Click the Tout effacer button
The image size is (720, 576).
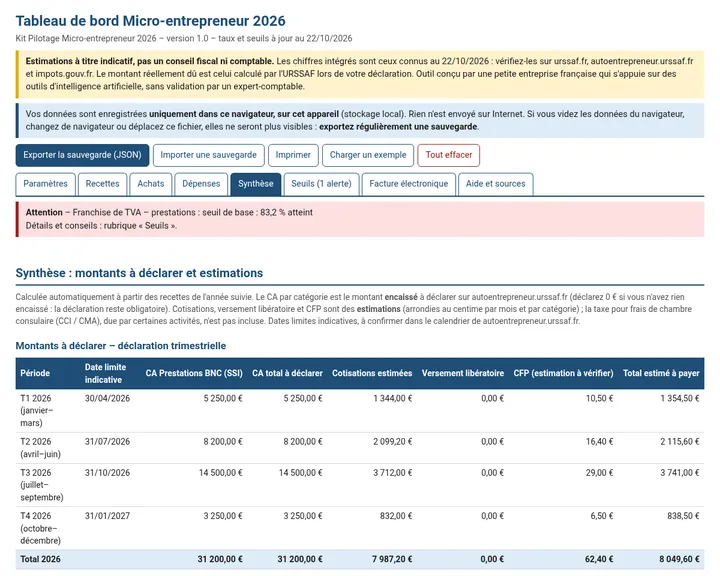pos(449,155)
